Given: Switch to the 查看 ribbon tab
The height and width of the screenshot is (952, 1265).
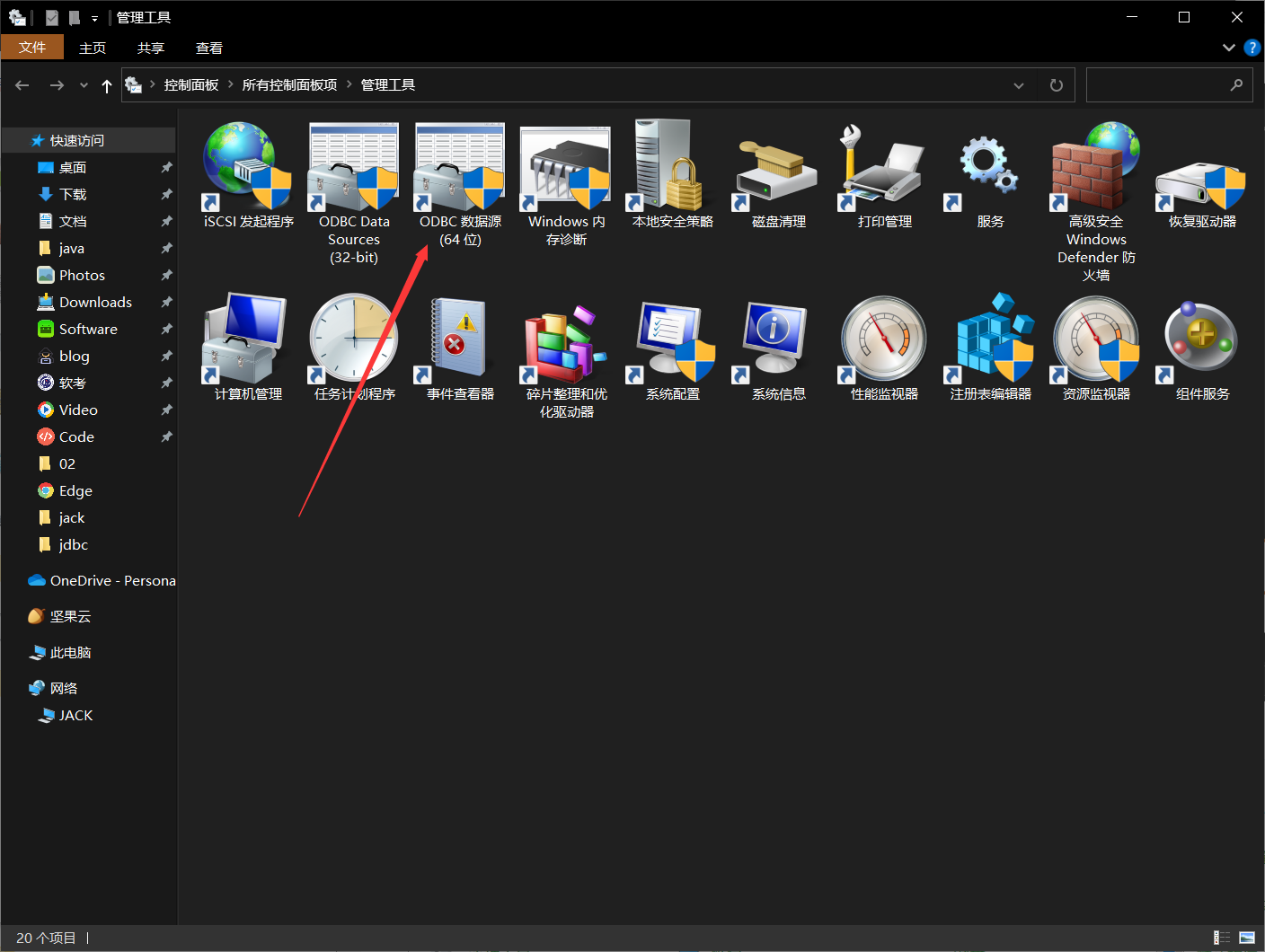Looking at the screenshot, I should click(x=209, y=48).
